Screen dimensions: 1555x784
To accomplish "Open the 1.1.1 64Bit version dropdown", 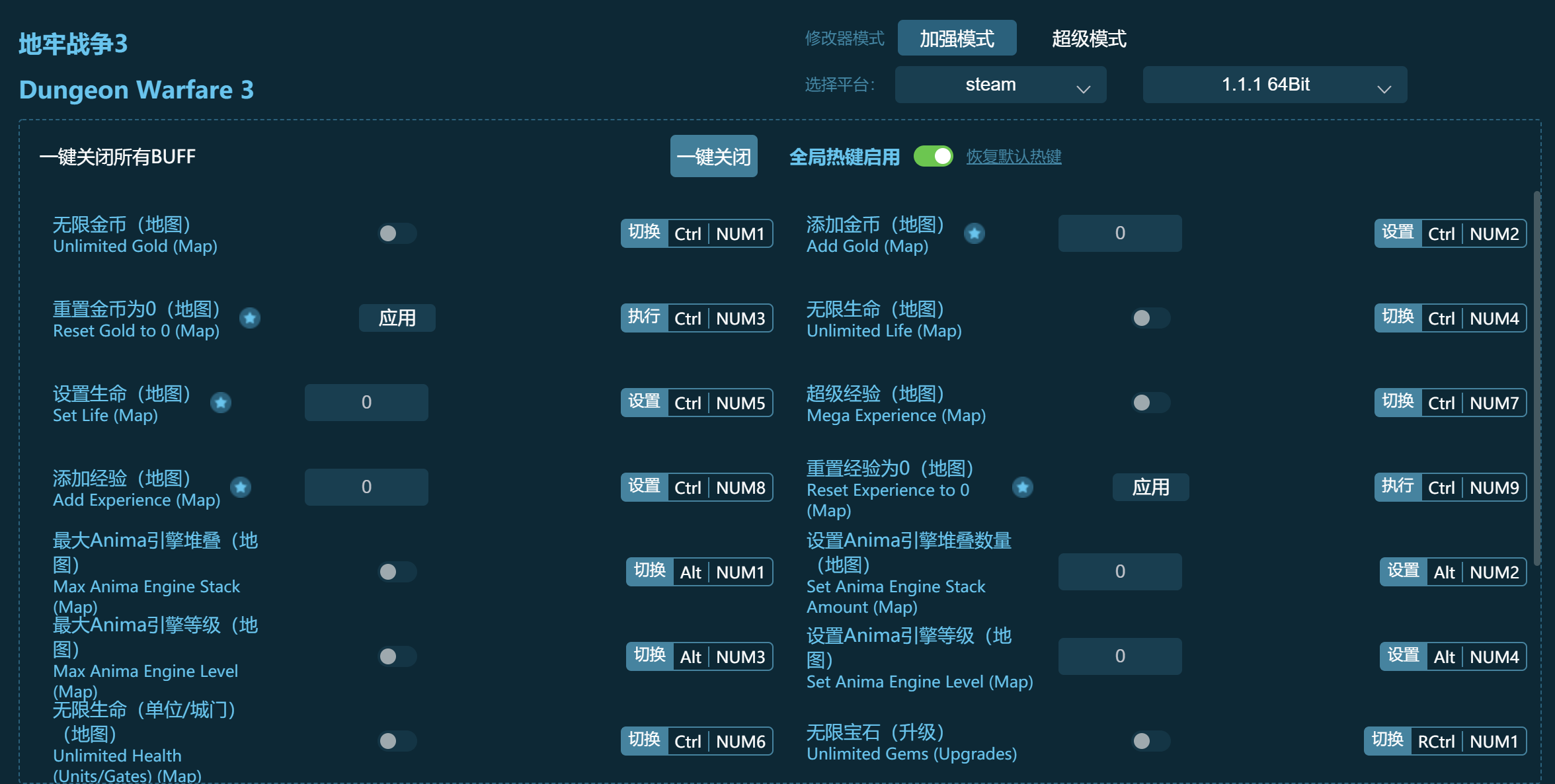I will click(x=1275, y=85).
